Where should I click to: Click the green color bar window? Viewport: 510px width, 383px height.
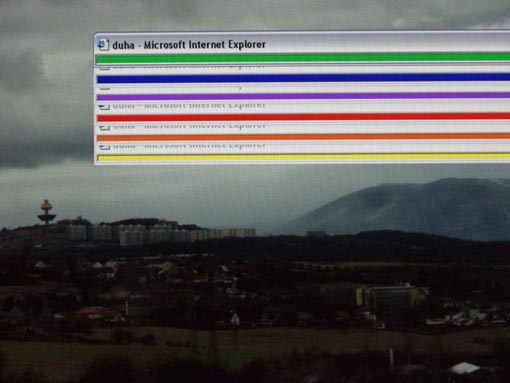pyautogui.click(x=303, y=59)
